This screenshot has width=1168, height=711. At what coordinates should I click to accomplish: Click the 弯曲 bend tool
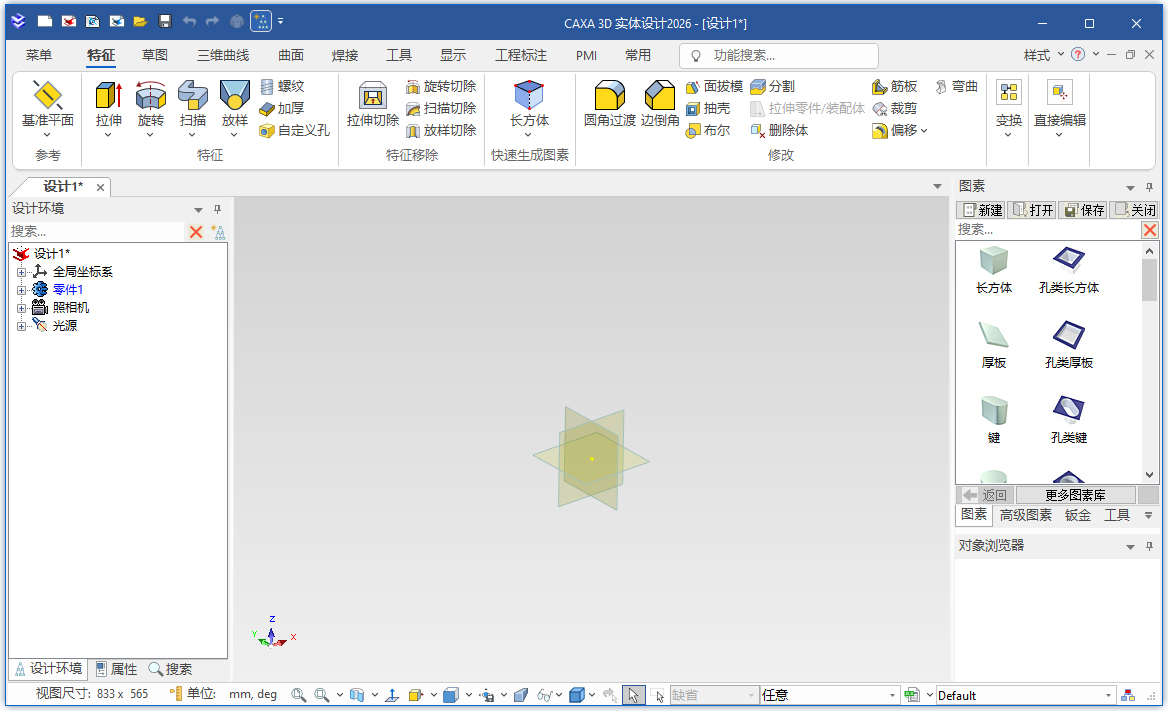click(956, 86)
